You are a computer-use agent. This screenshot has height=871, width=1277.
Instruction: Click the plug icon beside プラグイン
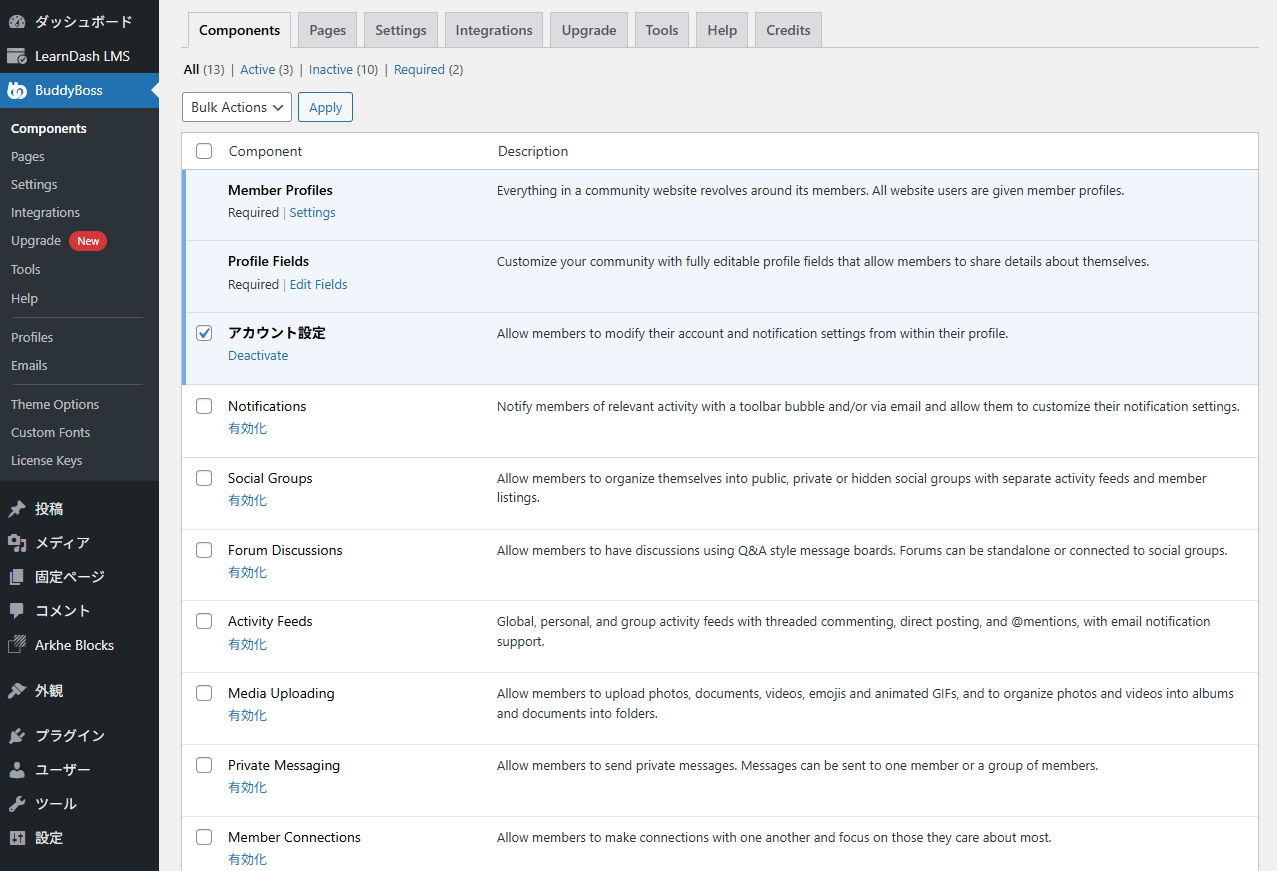17,736
